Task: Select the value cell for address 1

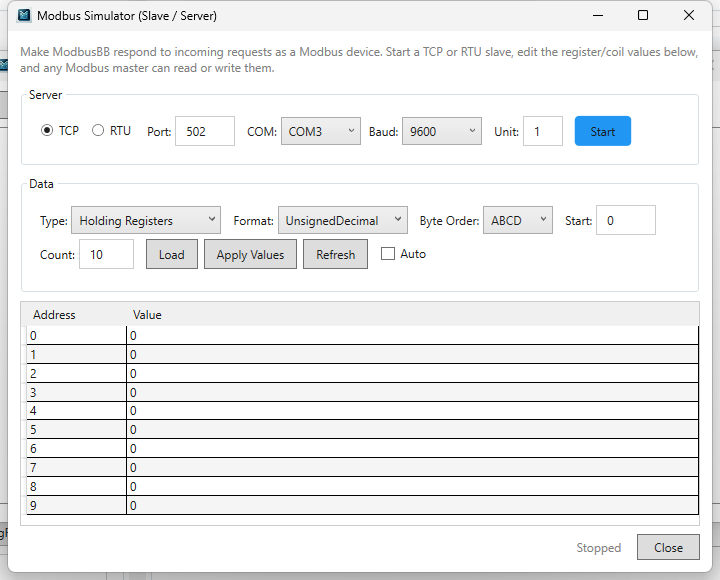Action: point(412,355)
